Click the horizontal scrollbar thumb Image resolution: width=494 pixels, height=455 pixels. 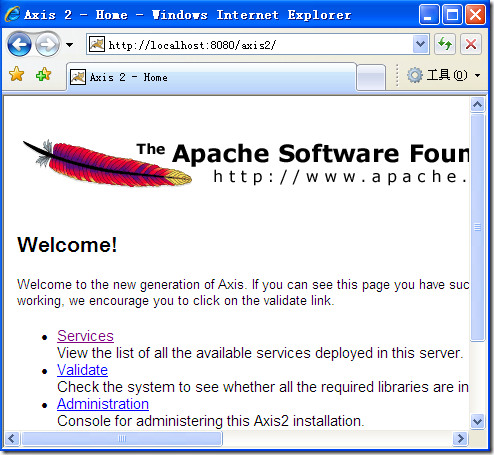pyautogui.click(x=122, y=438)
